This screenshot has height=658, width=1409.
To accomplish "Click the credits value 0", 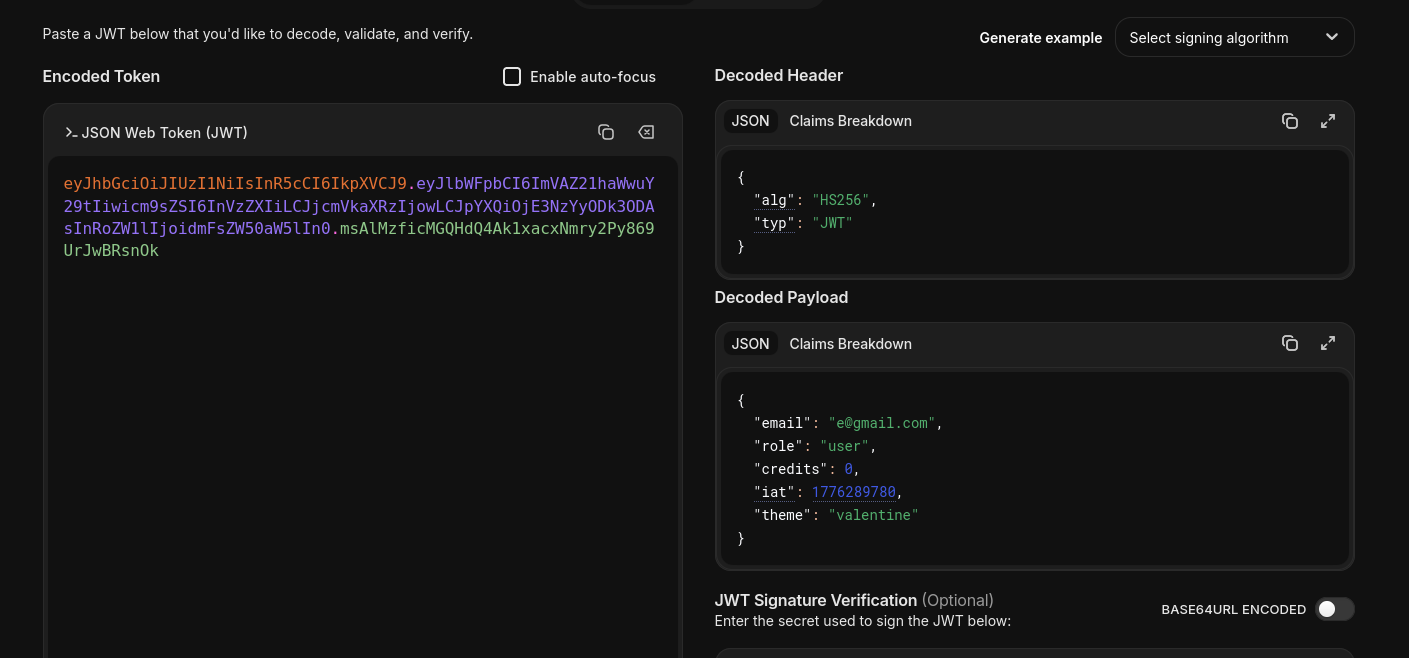I will (x=849, y=469).
